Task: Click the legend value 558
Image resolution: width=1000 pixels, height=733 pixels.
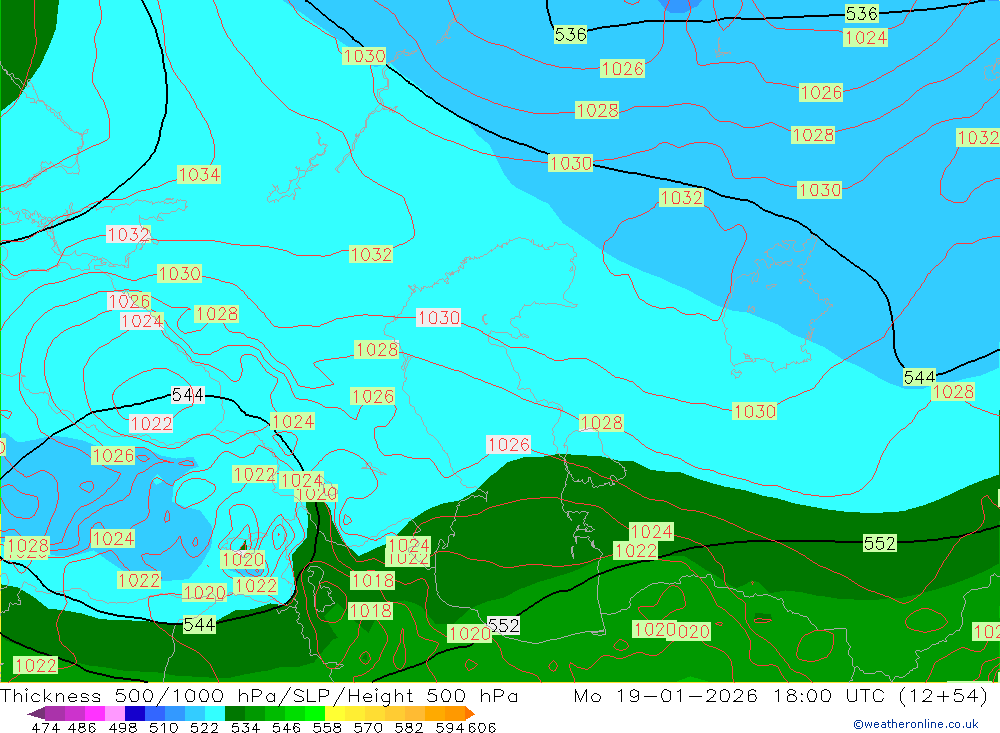Action: pos(327,727)
